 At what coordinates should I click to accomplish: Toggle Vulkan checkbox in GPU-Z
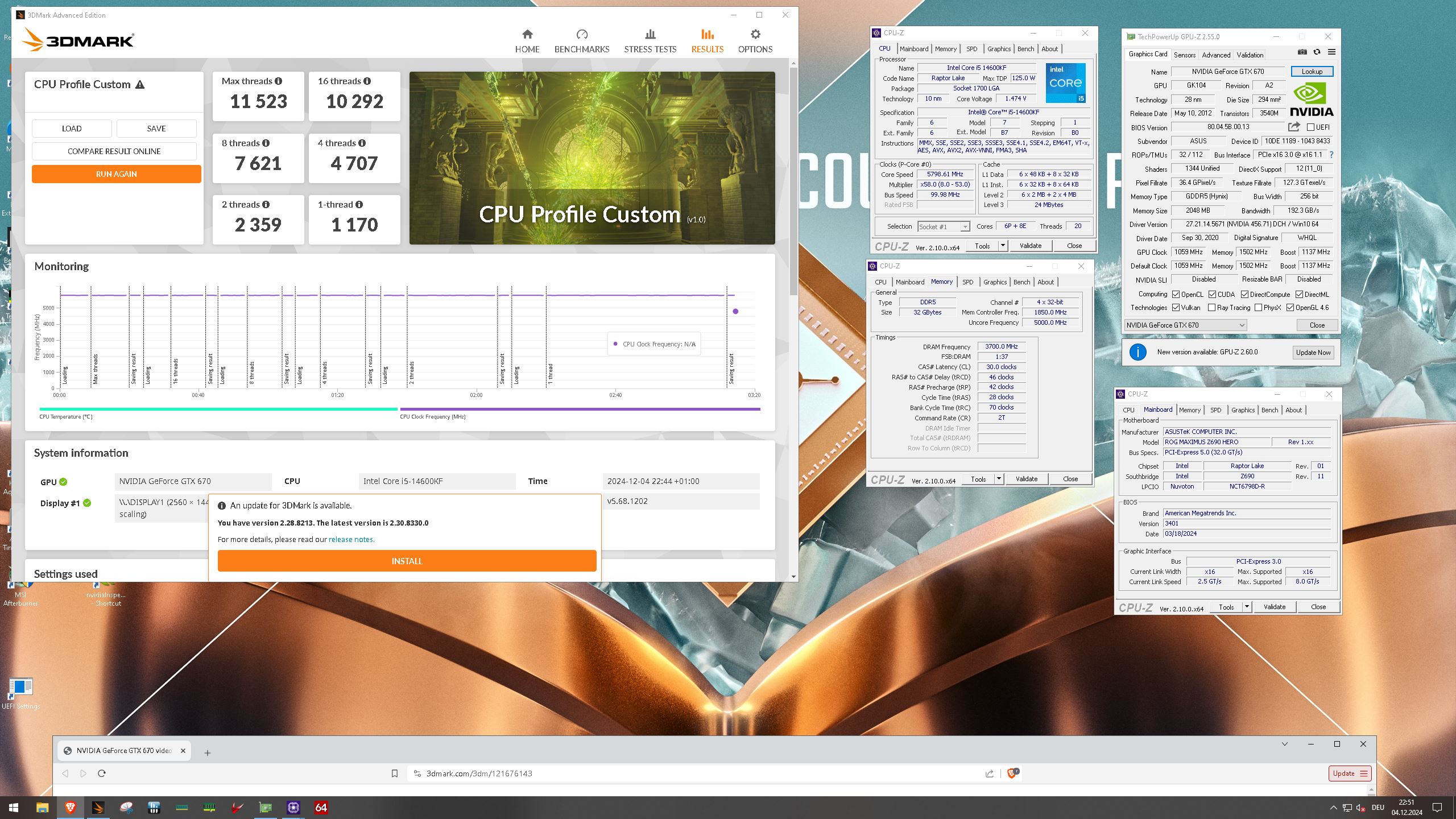pyautogui.click(x=1176, y=308)
